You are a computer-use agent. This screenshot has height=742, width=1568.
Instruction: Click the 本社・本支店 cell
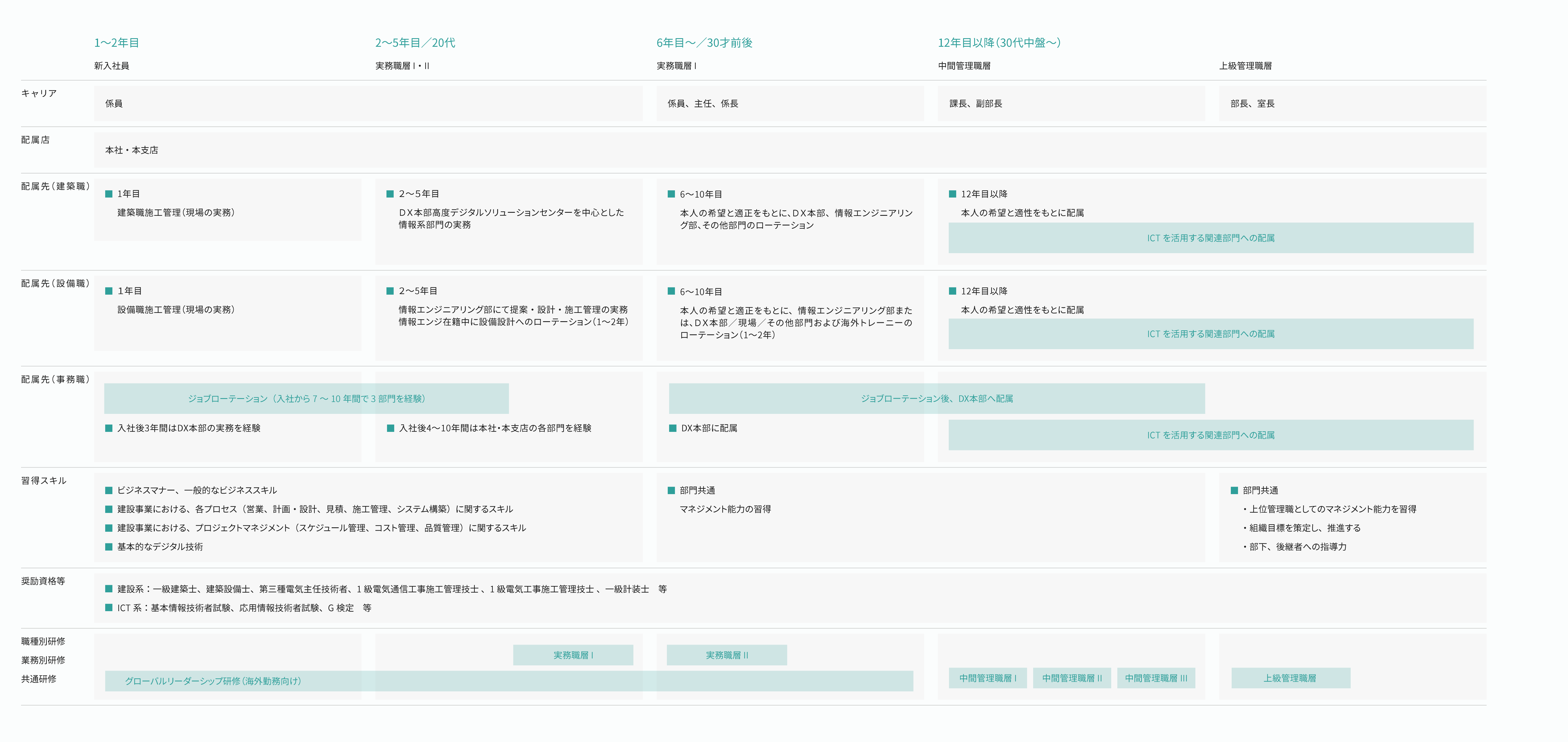point(131,150)
